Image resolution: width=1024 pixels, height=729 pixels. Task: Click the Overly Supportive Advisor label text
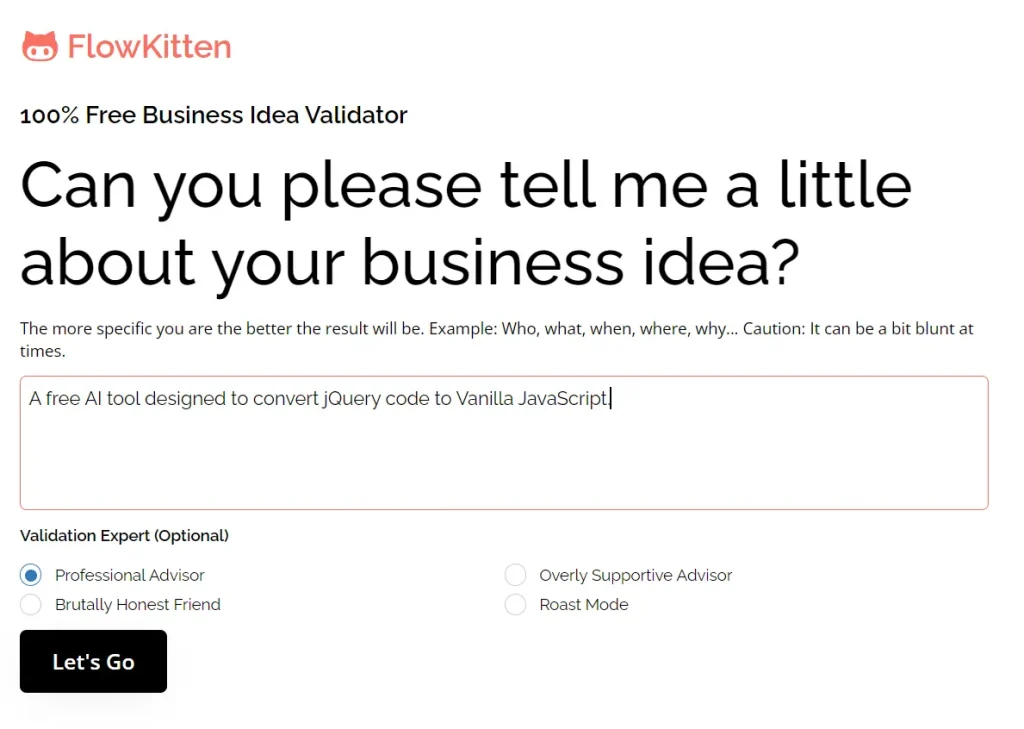(635, 574)
